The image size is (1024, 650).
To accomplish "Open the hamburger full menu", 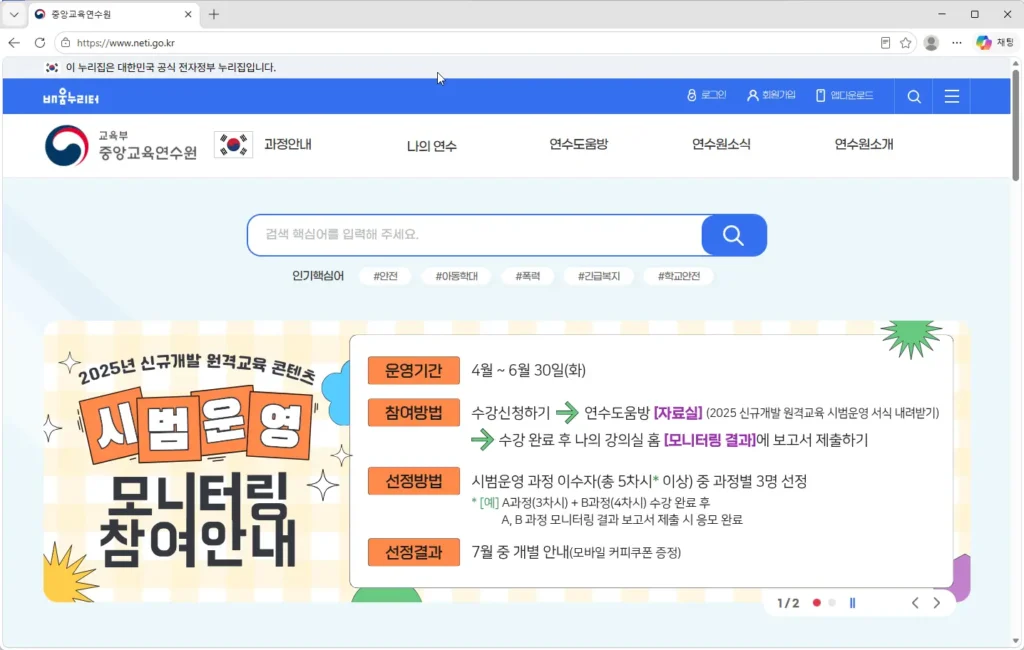I will (952, 97).
